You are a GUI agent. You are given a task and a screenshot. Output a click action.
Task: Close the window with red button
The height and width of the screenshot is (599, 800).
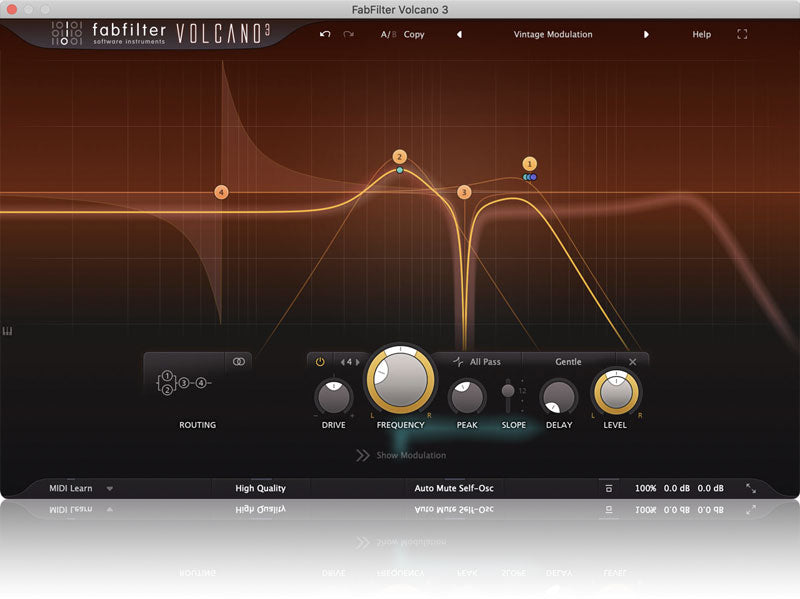(x=11, y=9)
